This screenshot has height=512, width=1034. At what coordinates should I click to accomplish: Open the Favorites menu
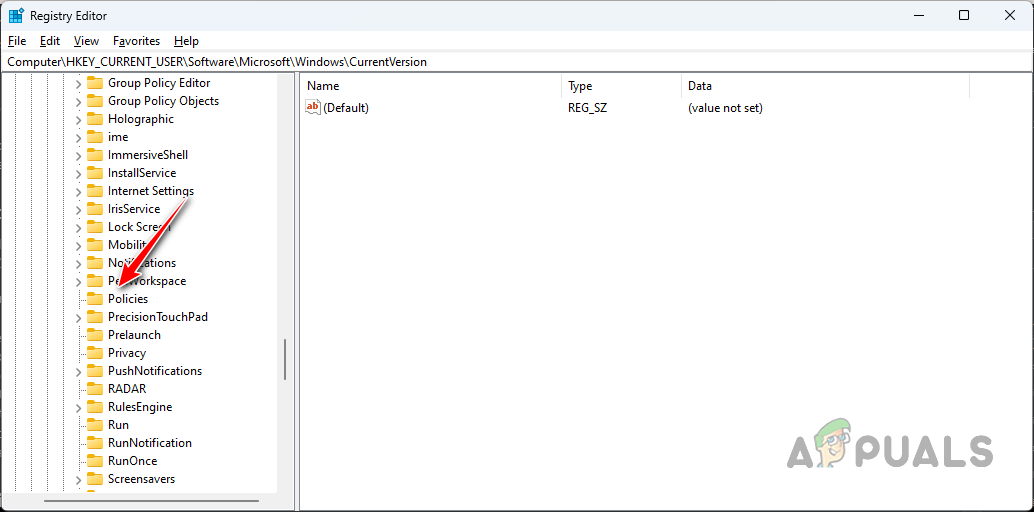pos(137,41)
